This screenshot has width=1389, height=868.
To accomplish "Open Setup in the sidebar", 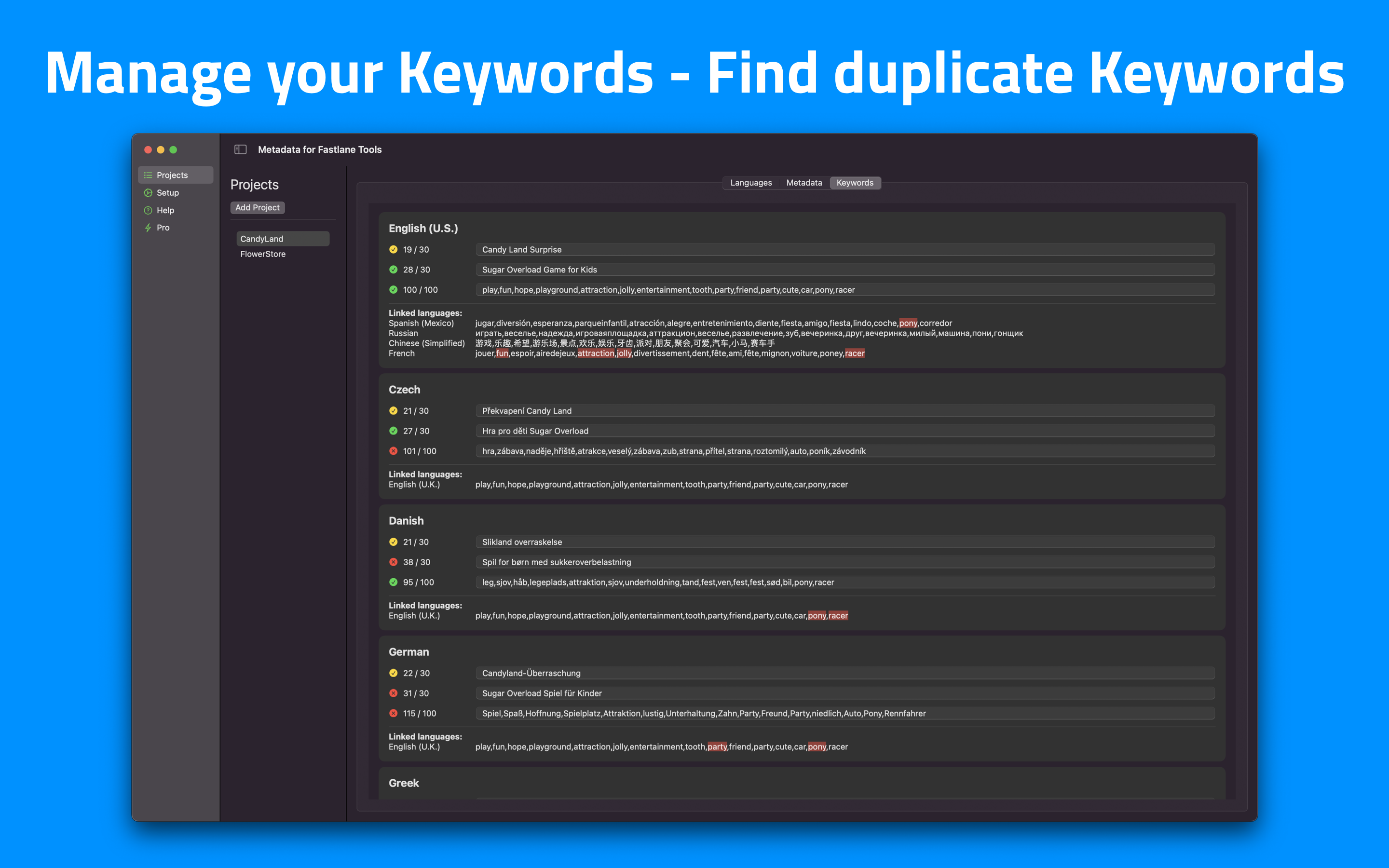I will click(x=176, y=193).
